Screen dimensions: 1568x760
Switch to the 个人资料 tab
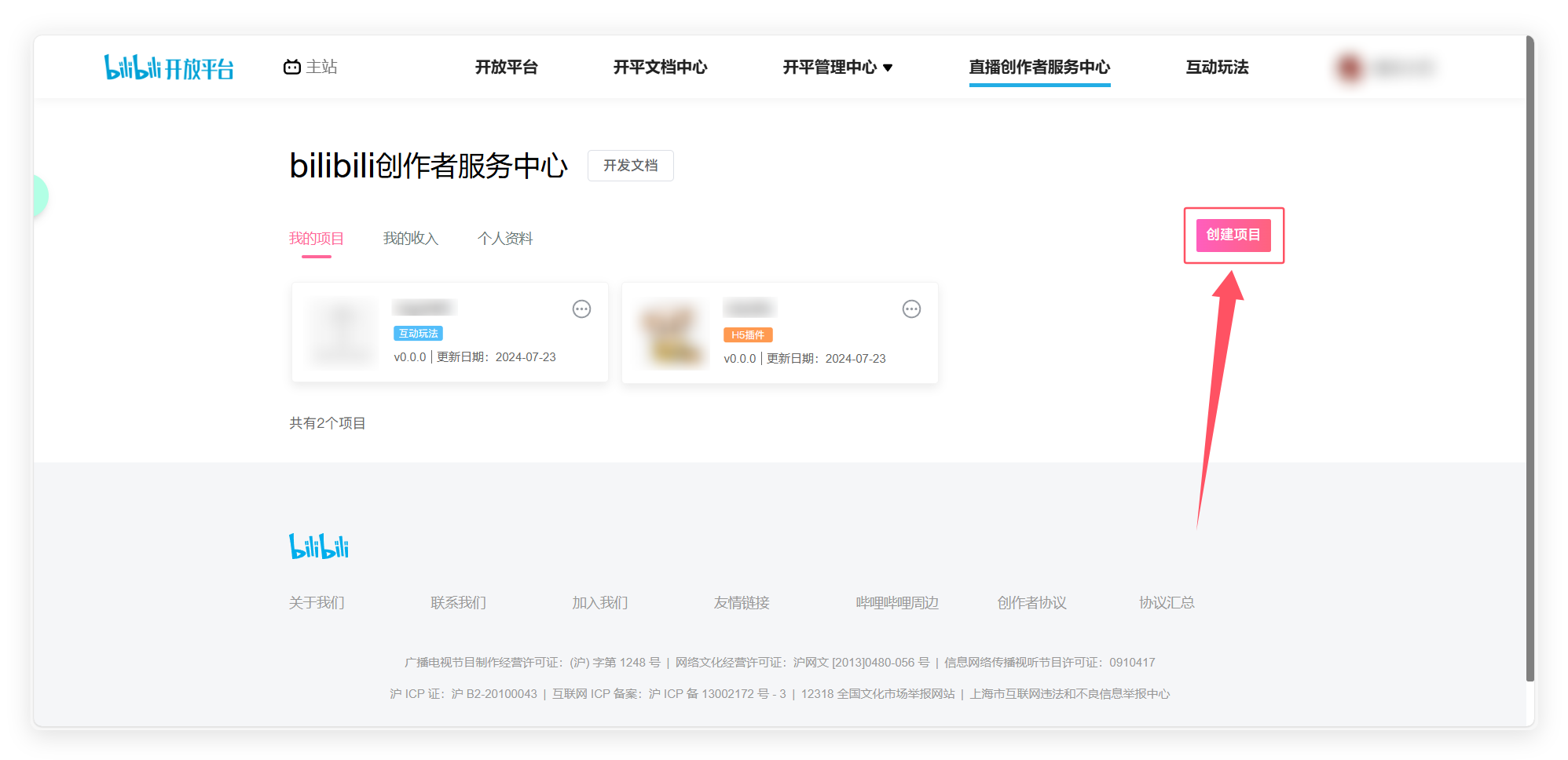[x=505, y=238]
